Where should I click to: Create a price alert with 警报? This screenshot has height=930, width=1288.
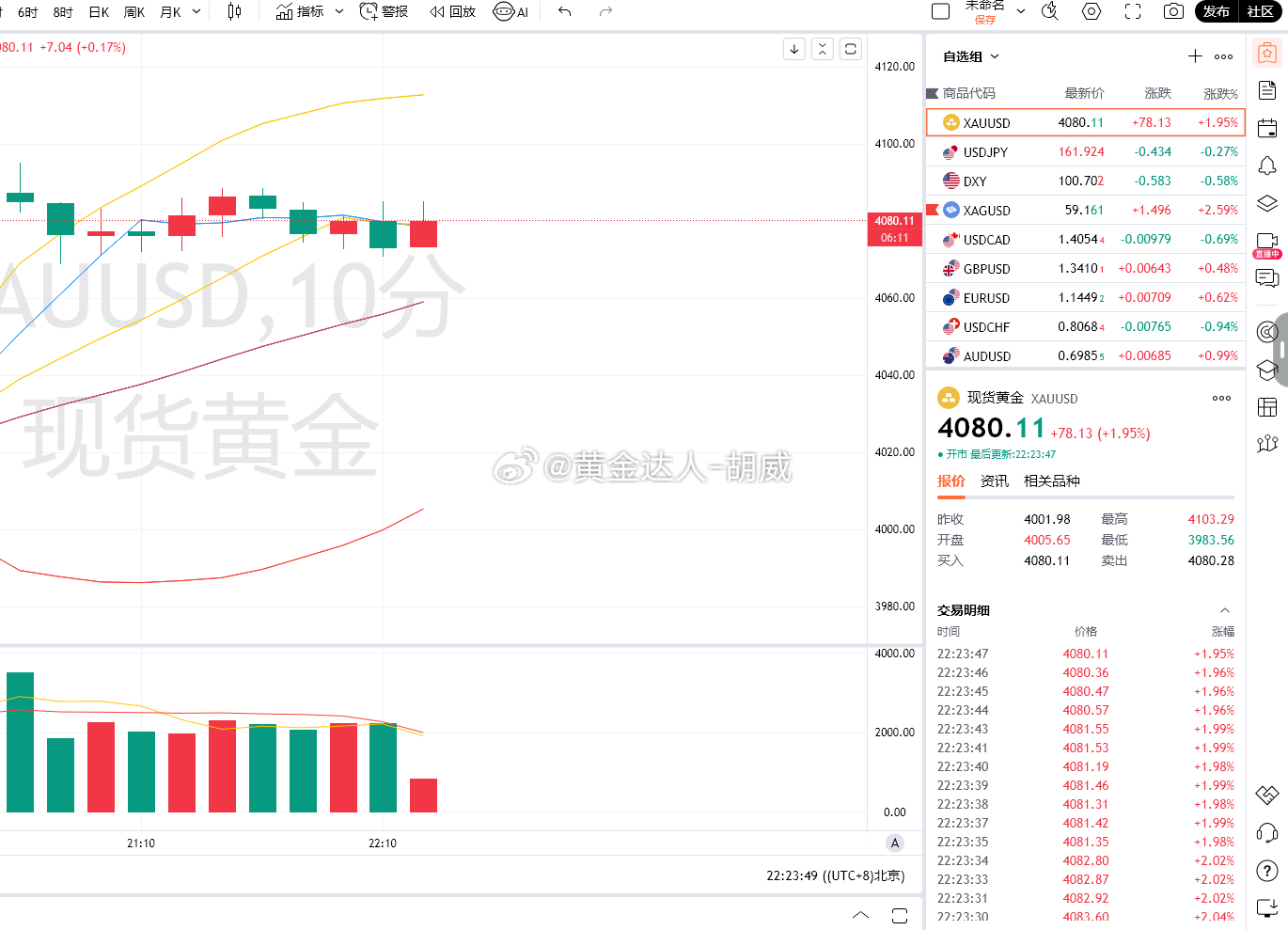click(x=384, y=11)
